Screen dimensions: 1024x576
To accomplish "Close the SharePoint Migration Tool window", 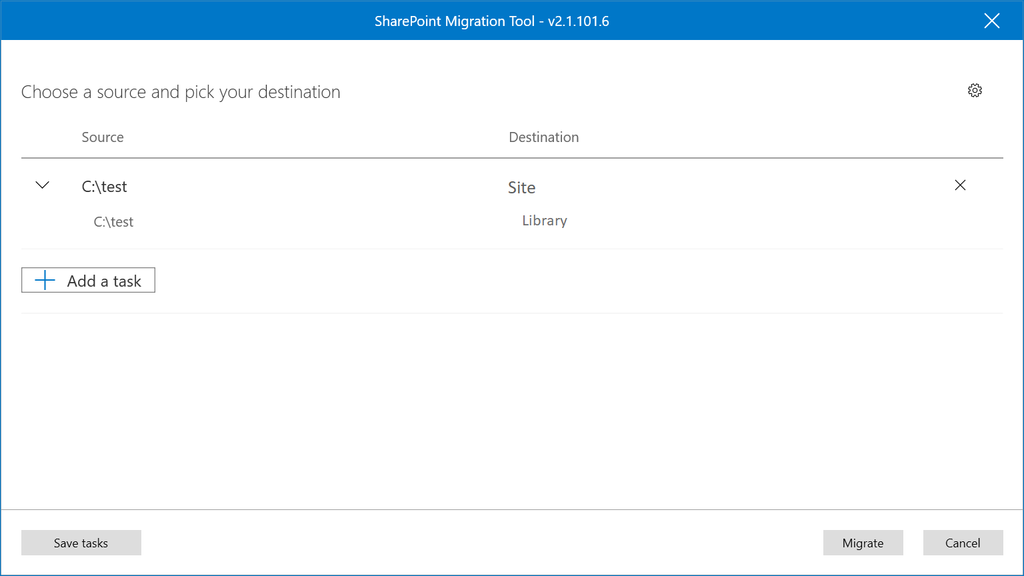I will coord(992,20).
